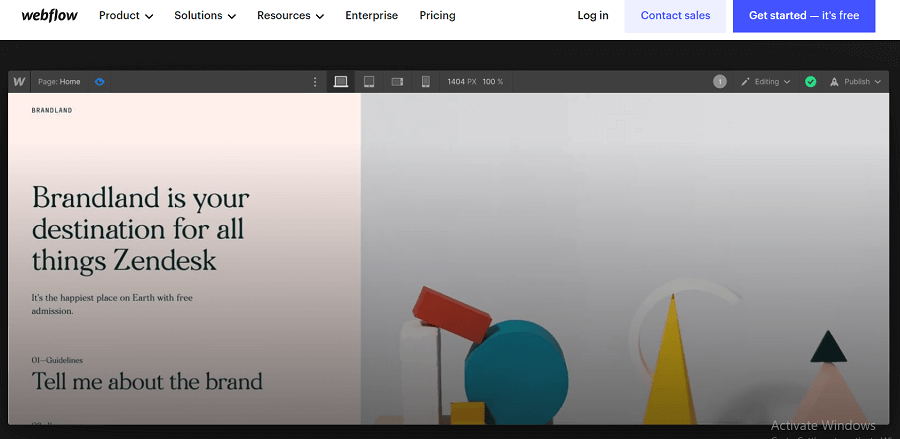The image size is (900, 439).
Task: Click the BRANDLAND site logo text
Action: tap(52, 110)
